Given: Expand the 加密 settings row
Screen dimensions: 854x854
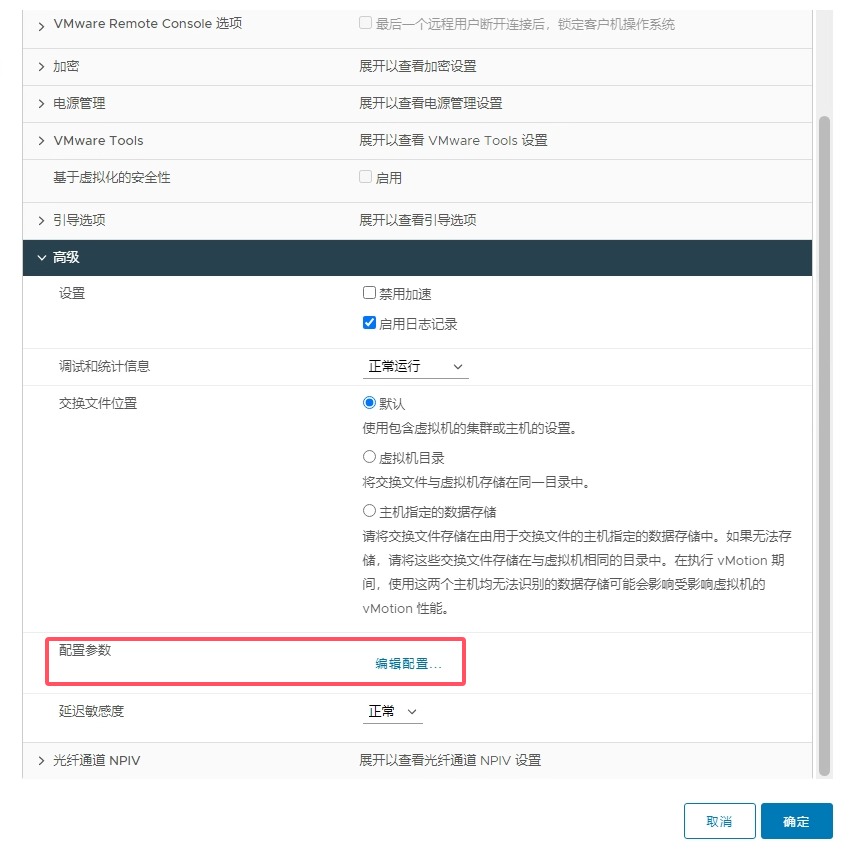Looking at the screenshot, I should [x=41, y=66].
